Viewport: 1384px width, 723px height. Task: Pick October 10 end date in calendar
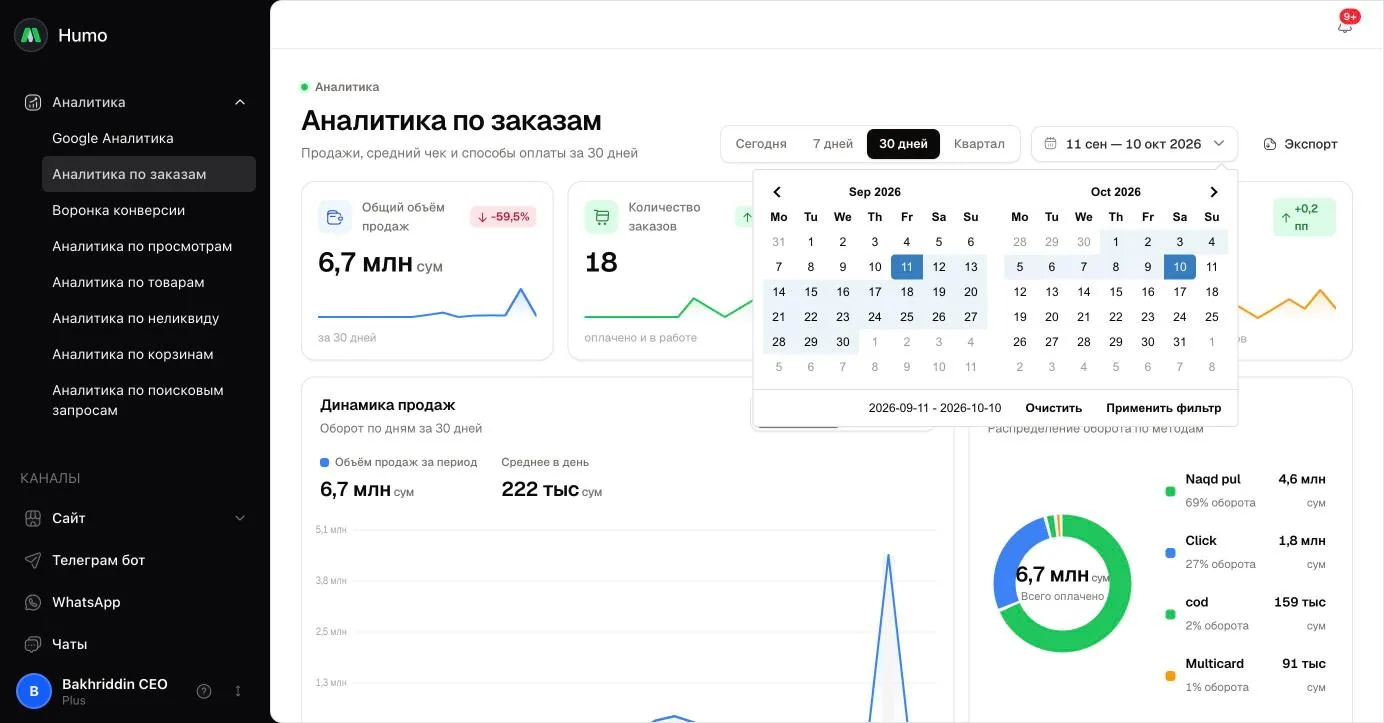1180,267
